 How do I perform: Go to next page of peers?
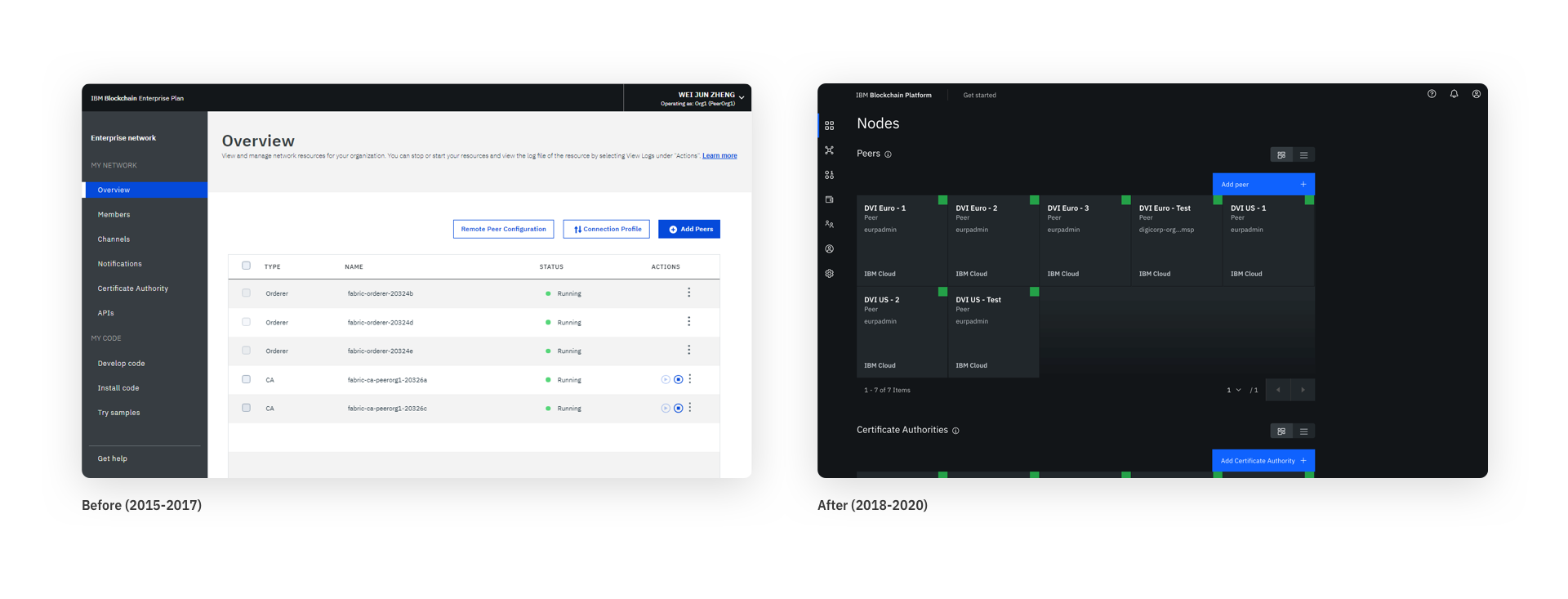click(1303, 390)
